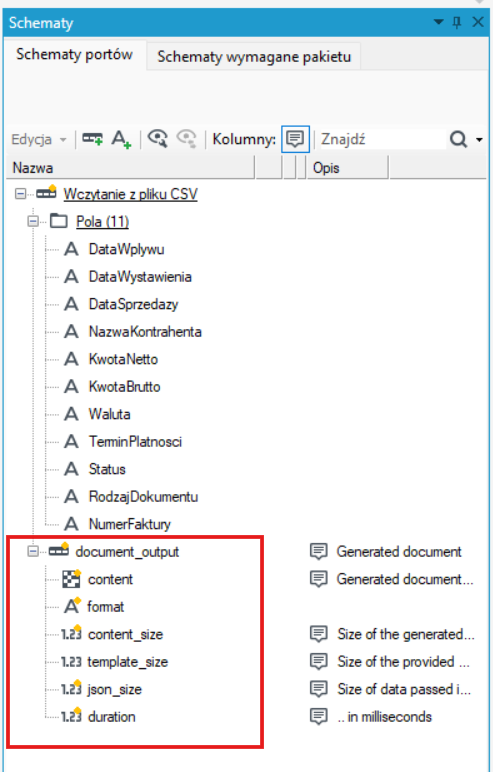Click the 'Generated document' description of document_output

[399, 552]
